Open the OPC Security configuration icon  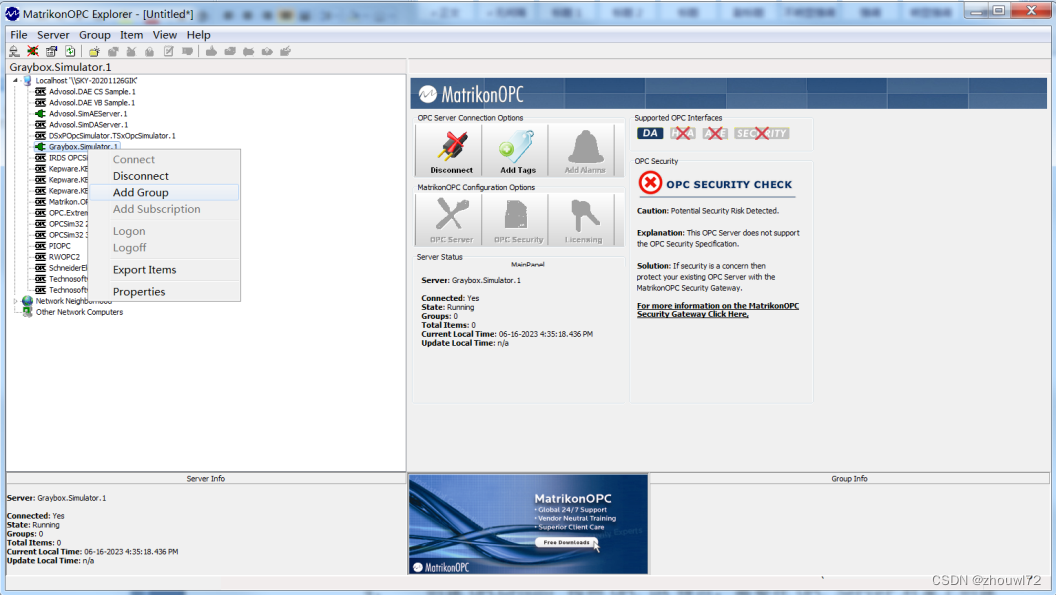tap(517, 220)
